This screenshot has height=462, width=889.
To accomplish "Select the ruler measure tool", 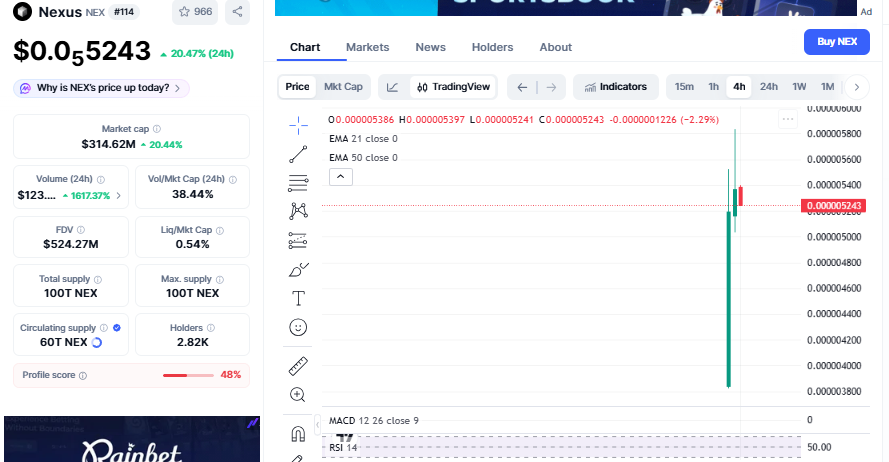I will pyautogui.click(x=298, y=366).
